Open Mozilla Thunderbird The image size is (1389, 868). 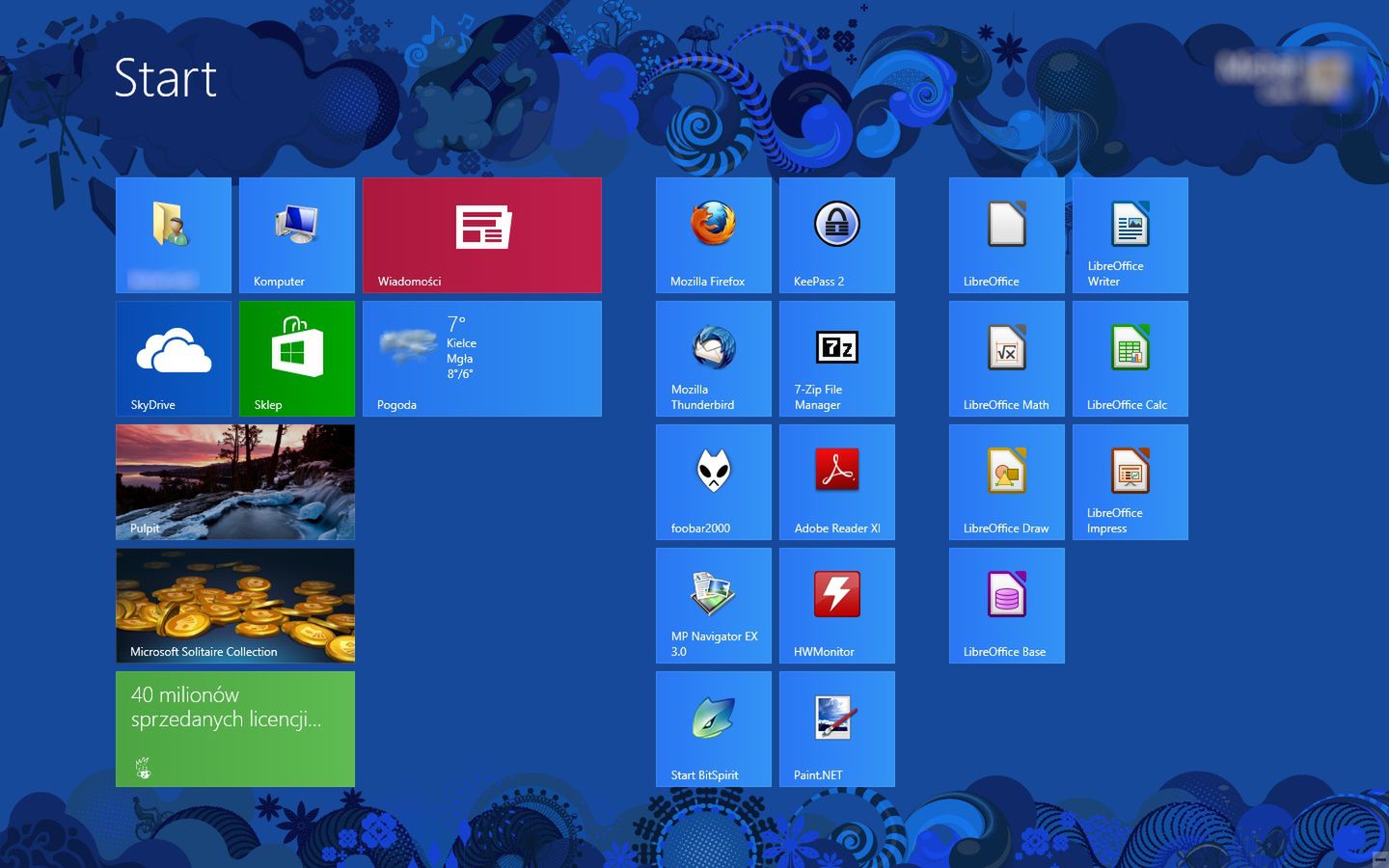(714, 359)
